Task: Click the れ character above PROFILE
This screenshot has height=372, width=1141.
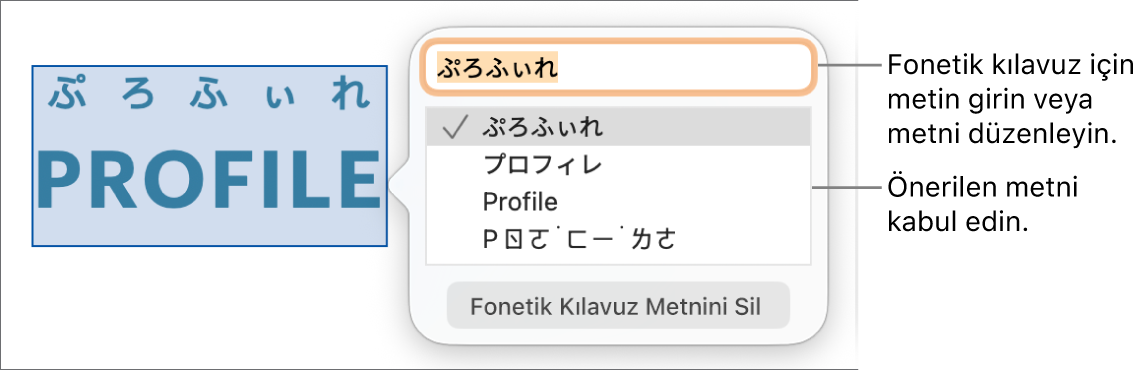Action: (355, 95)
